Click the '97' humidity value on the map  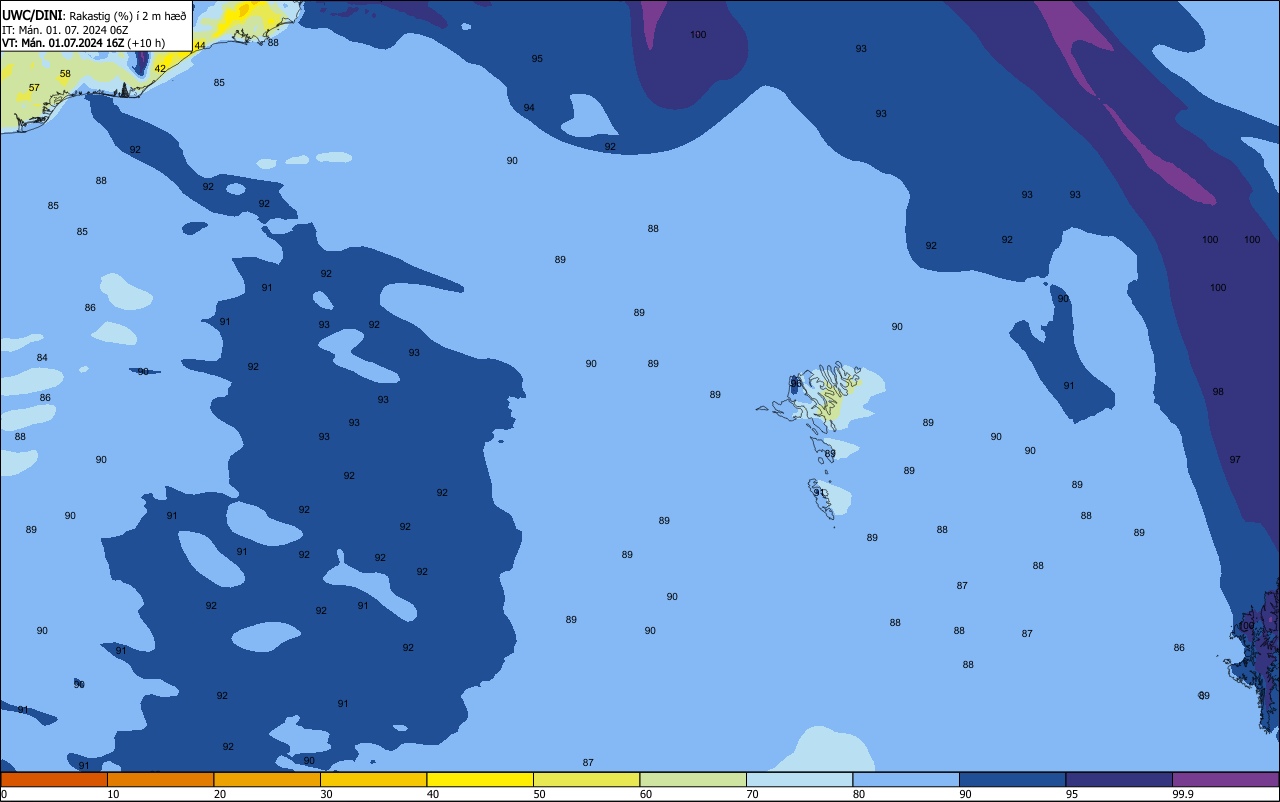(x=1235, y=460)
